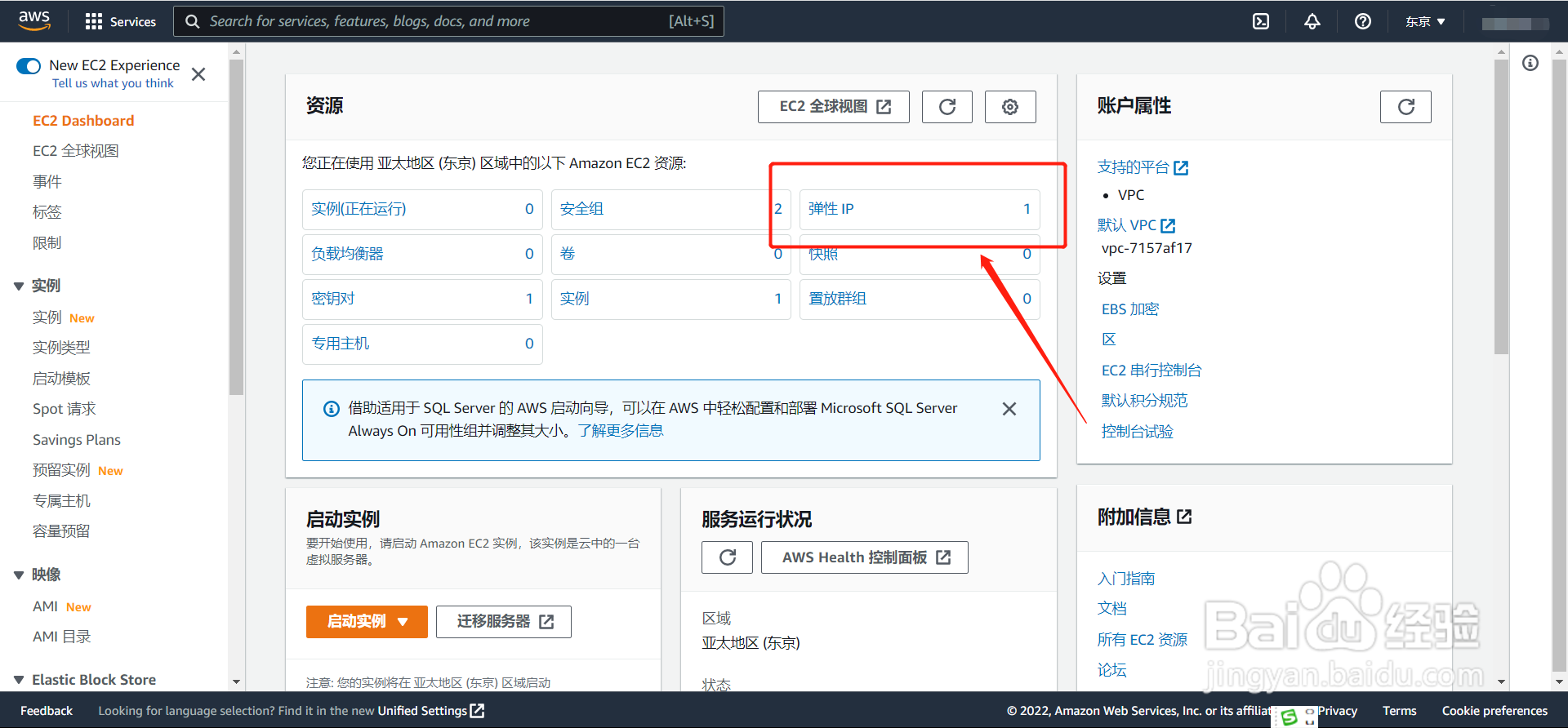Open 事件 in the sidebar
This screenshot has height=728, width=1568.
click(x=47, y=182)
